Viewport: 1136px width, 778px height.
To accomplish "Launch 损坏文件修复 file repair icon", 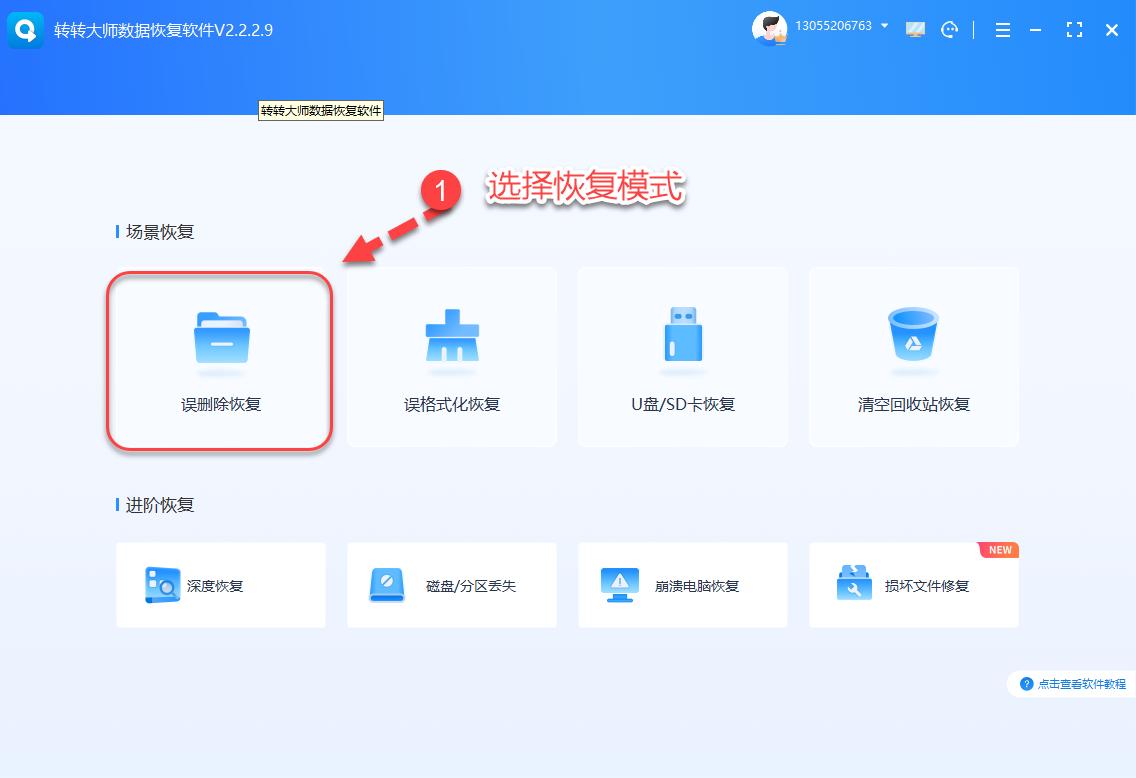I will [x=851, y=586].
